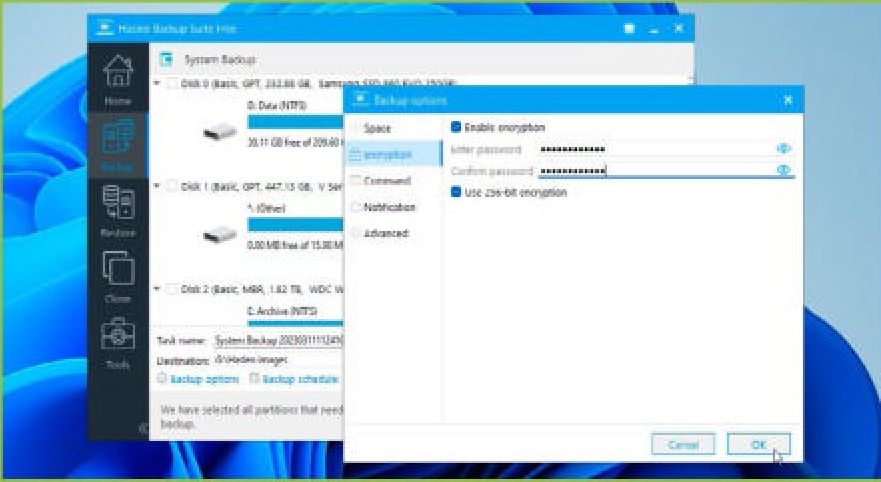Select the Encryption tab
The width and height of the screenshot is (881, 482).
click(393, 154)
